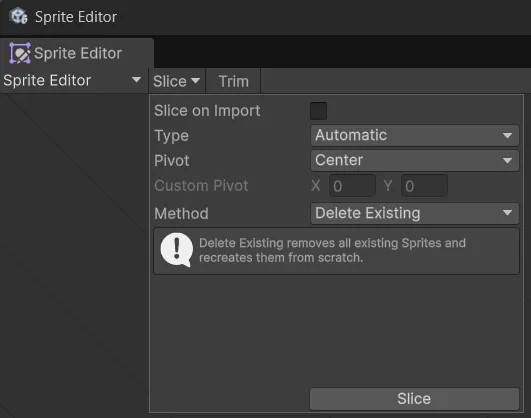Open the Type dropdown set to Automatic
Viewport: 531px width, 418px height.
point(415,135)
